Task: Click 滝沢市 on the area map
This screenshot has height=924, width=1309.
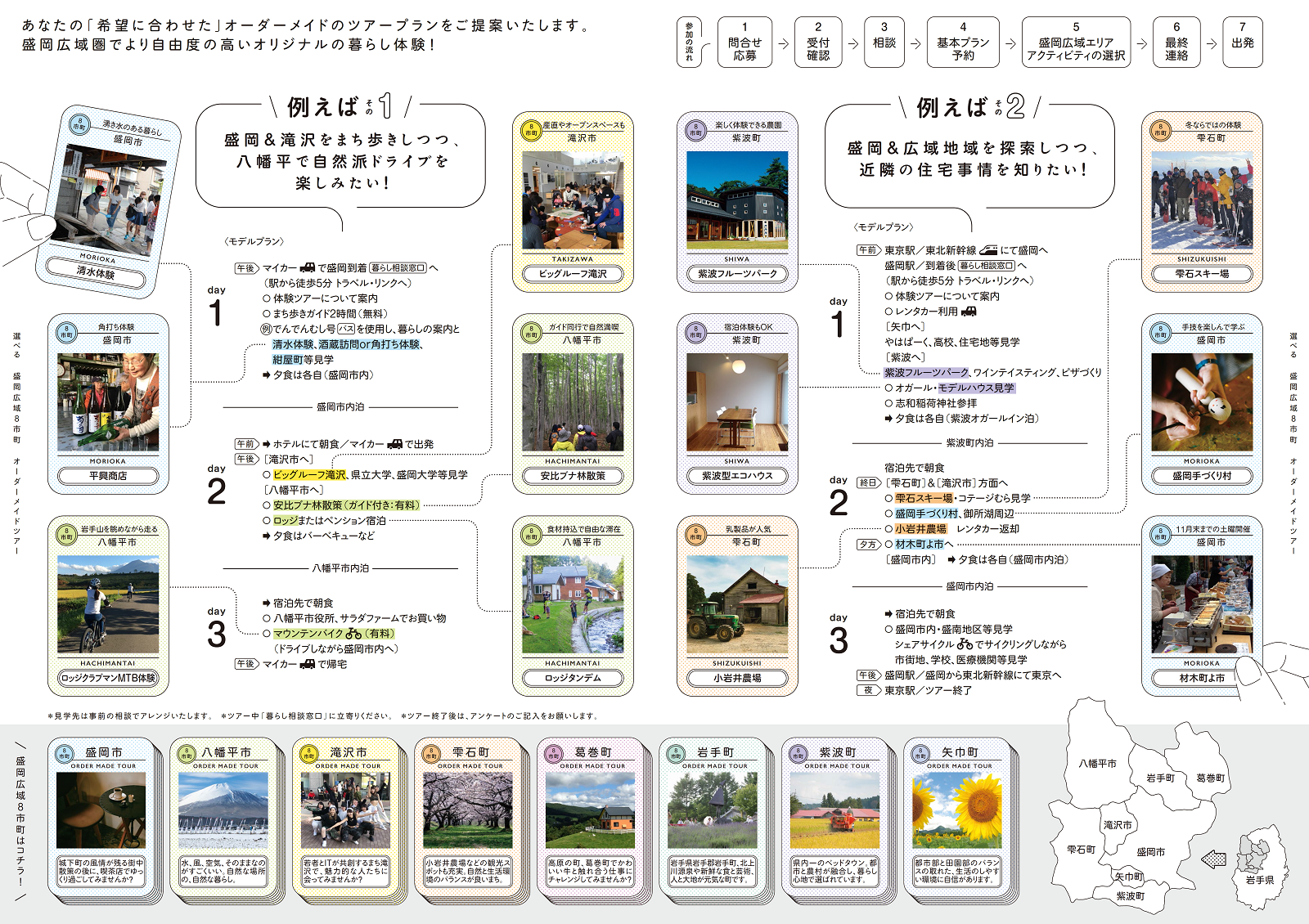Action: click(1118, 825)
